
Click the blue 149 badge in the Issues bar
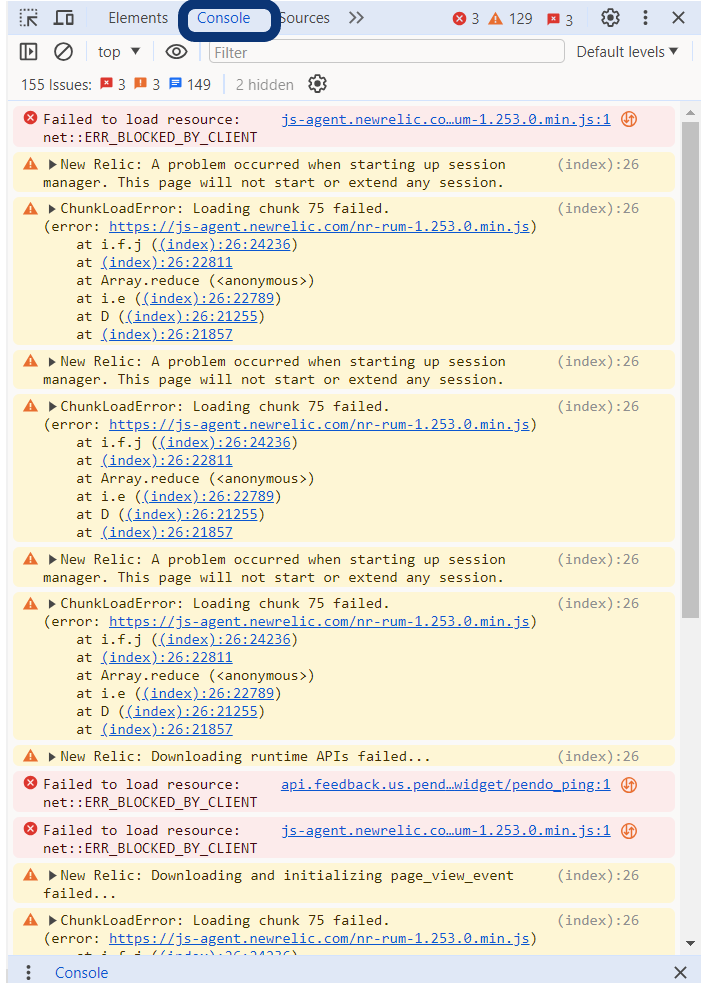(x=190, y=84)
